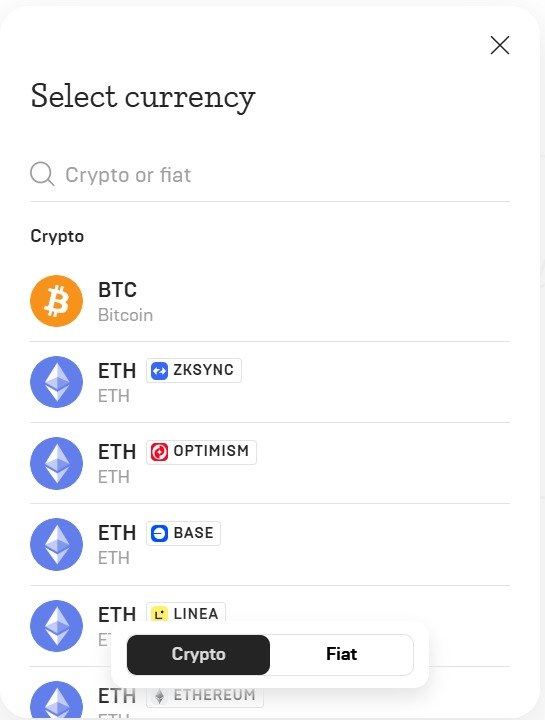Viewport: 545px width, 720px height.
Task: Switch to the Fiat toggle option
Action: click(342, 654)
